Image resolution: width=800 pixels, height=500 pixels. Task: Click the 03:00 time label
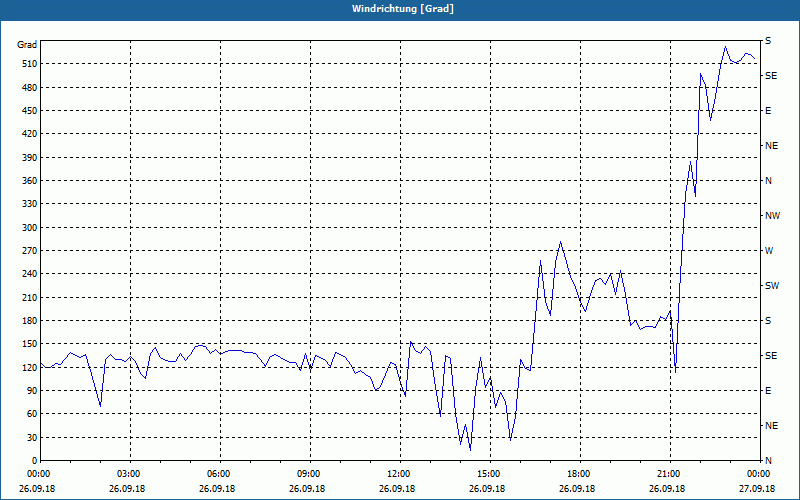coord(130,474)
